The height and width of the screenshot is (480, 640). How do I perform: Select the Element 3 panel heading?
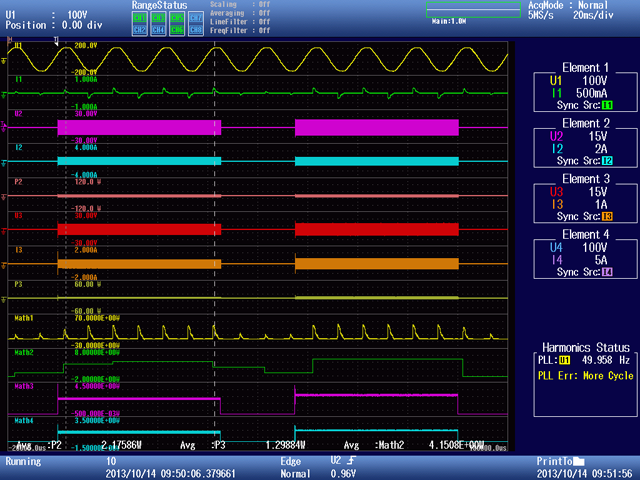pyautogui.click(x=585, y=178)
